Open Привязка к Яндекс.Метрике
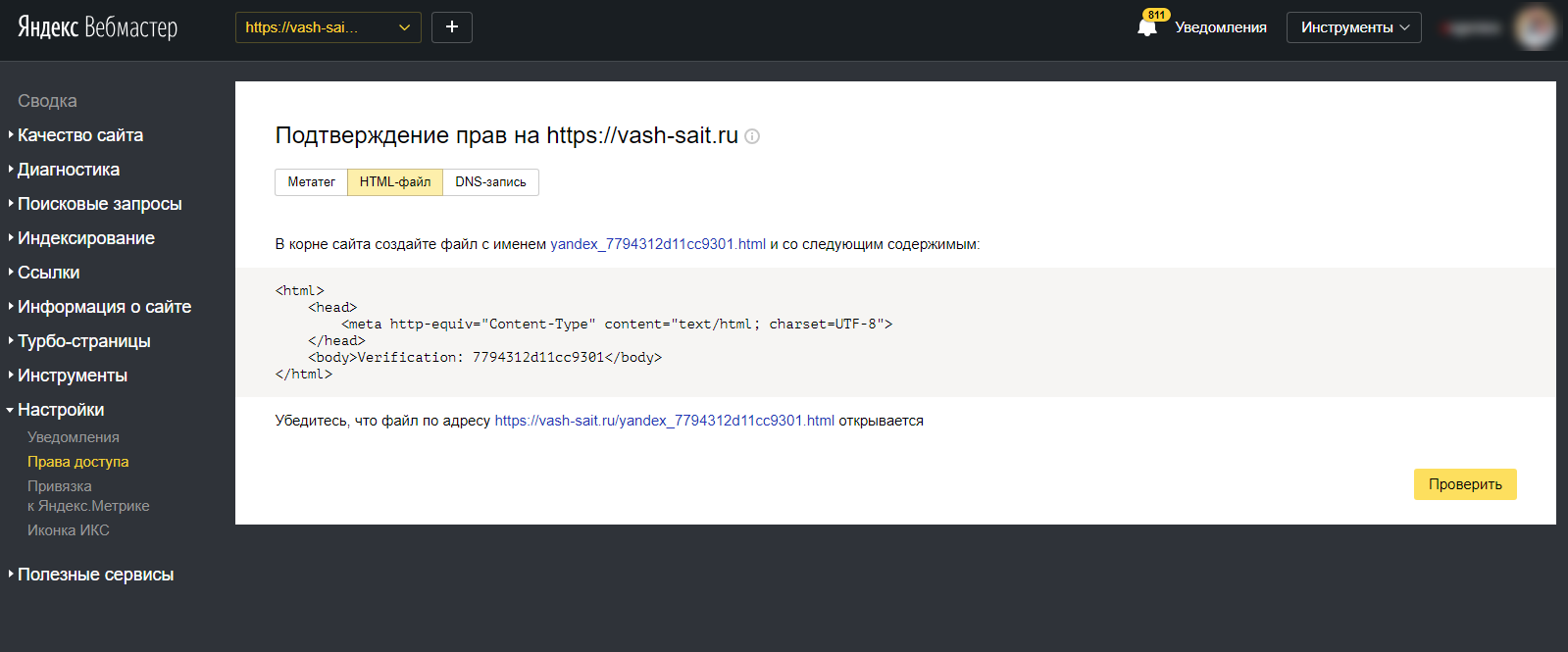1568x652 pixels. point(88,496)
